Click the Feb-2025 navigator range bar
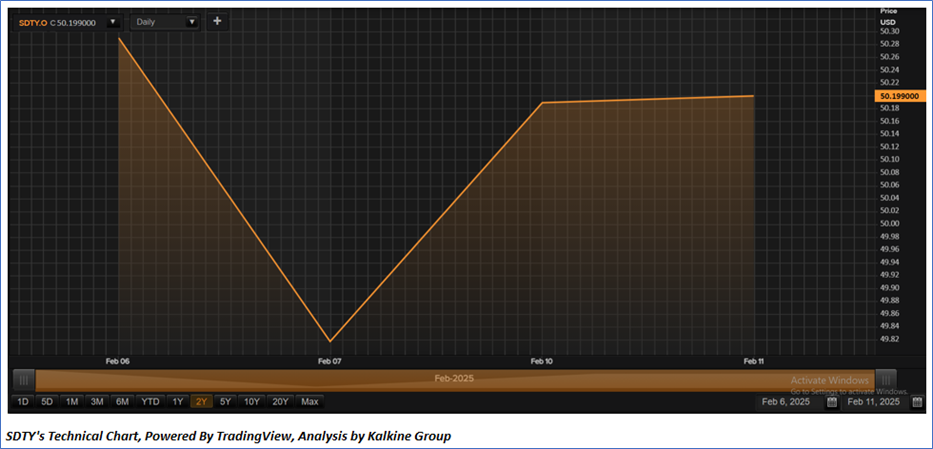The image size is (933, 449). (x=455, y=379)
